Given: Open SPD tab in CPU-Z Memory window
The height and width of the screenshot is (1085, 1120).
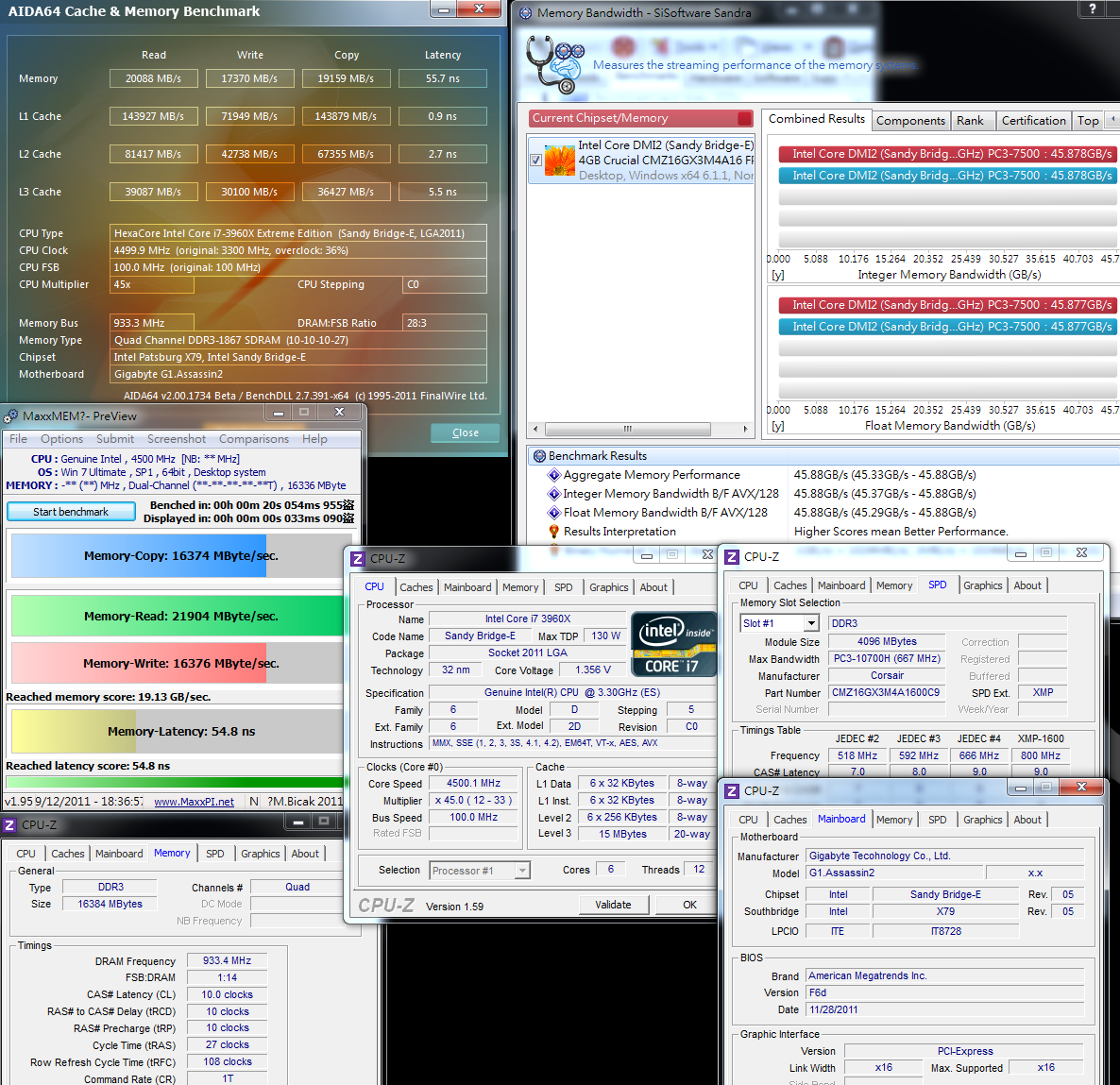Looking at the screenshot, I should [x=214, y=854].
